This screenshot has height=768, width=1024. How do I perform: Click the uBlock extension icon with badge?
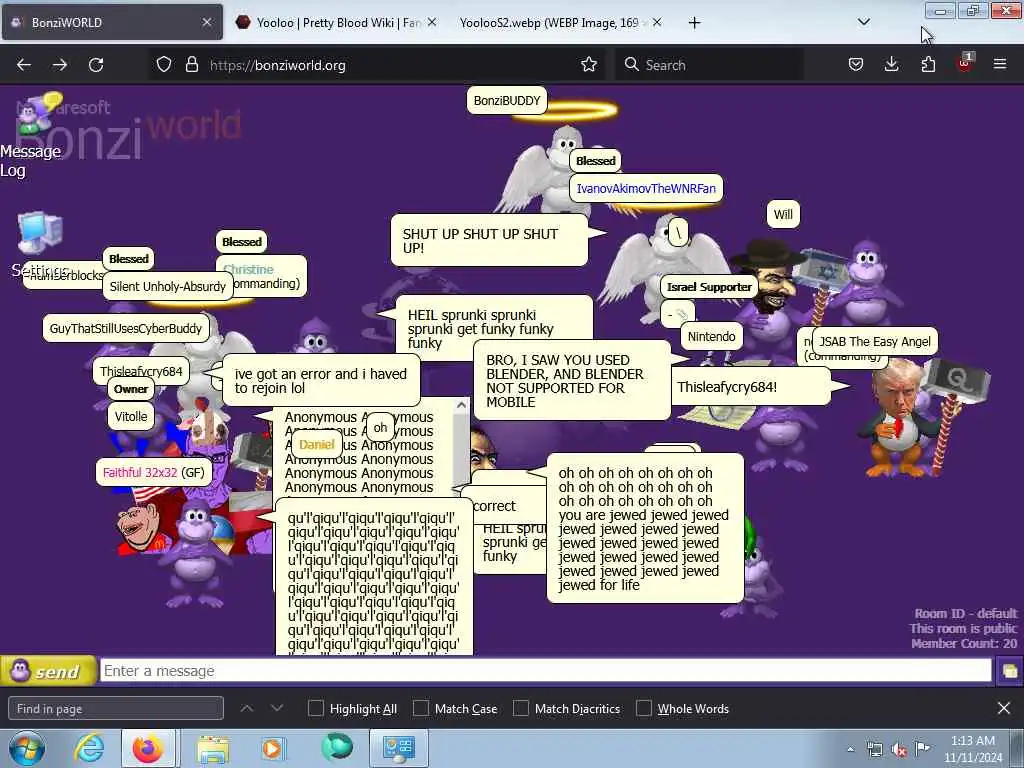coord(965,63)
